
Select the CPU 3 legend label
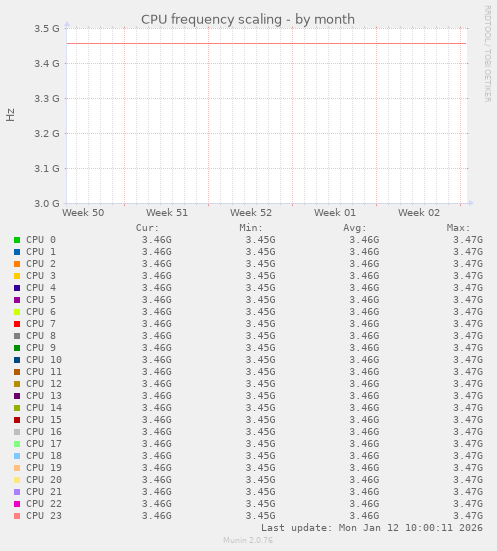pos(41,276)
